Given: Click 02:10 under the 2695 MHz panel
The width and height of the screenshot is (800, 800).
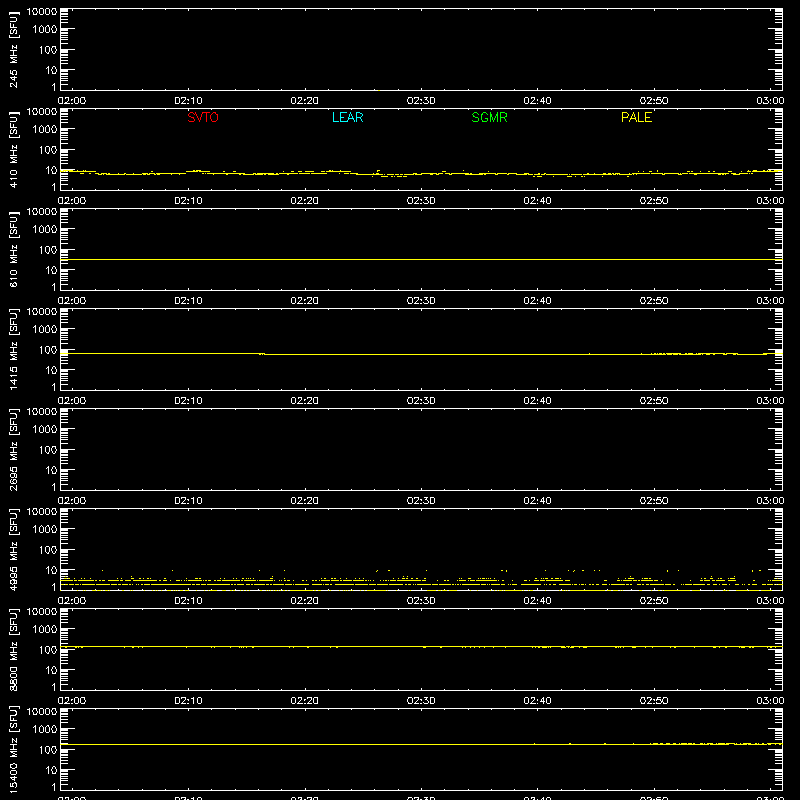Looking at the screenshot, I should (188, 501).
